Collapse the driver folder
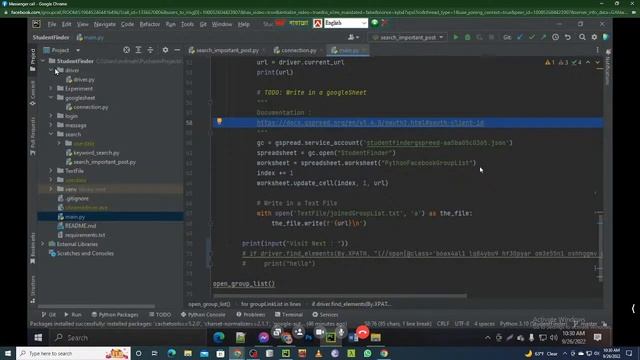The height and width of the screenshot is (360, 640). click(x=51, y=70)
